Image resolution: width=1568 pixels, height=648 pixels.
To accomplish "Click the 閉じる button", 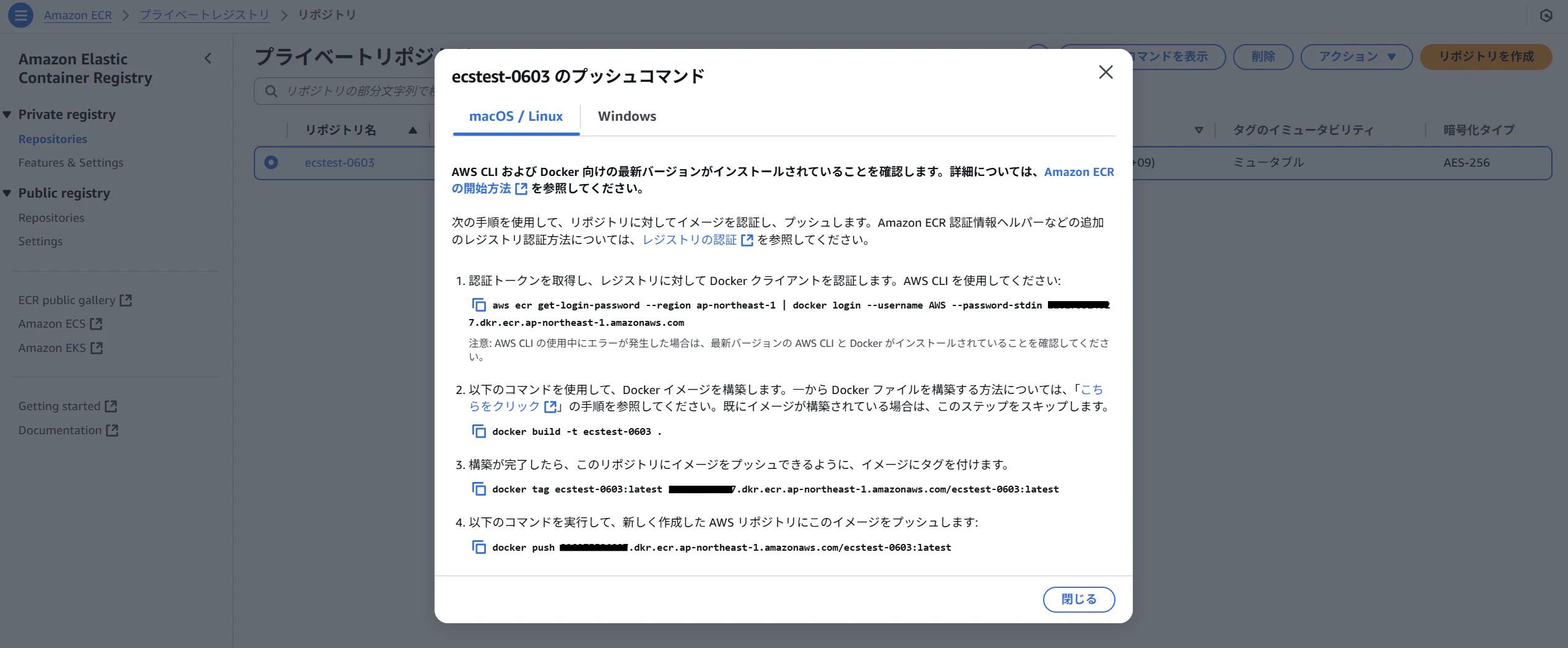I will coord(1079,600).
